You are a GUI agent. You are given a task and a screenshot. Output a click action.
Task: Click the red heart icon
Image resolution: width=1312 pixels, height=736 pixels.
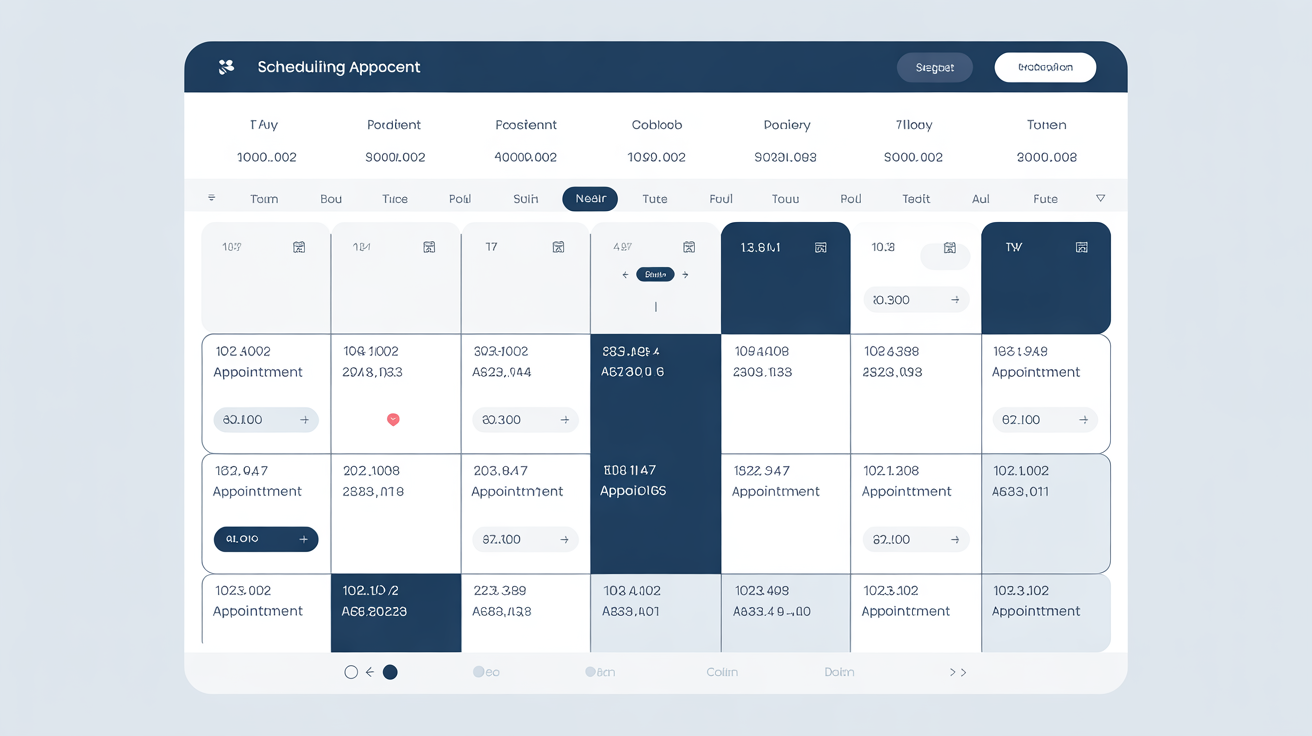(393, 420)
